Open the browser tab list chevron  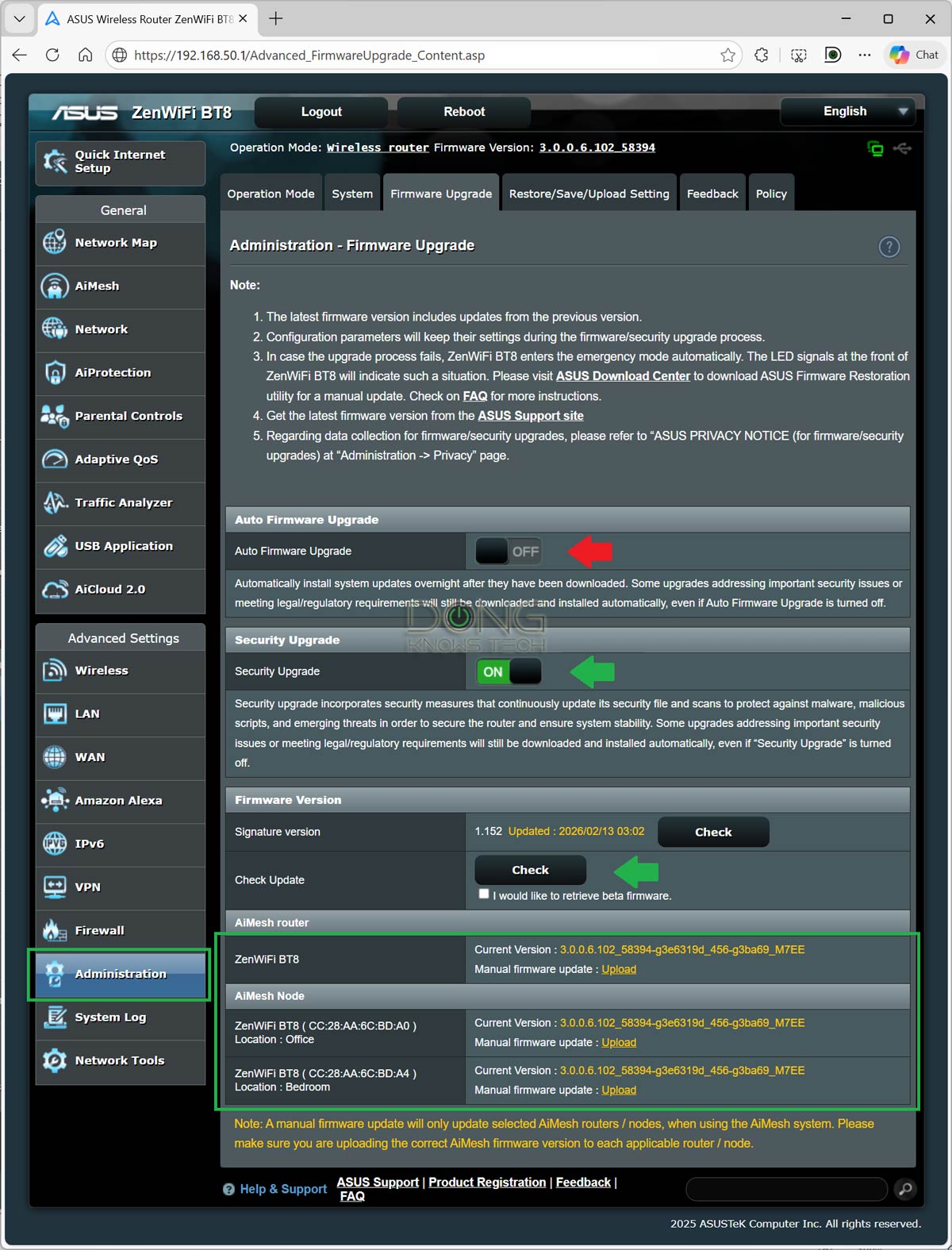tap(19, 18)
